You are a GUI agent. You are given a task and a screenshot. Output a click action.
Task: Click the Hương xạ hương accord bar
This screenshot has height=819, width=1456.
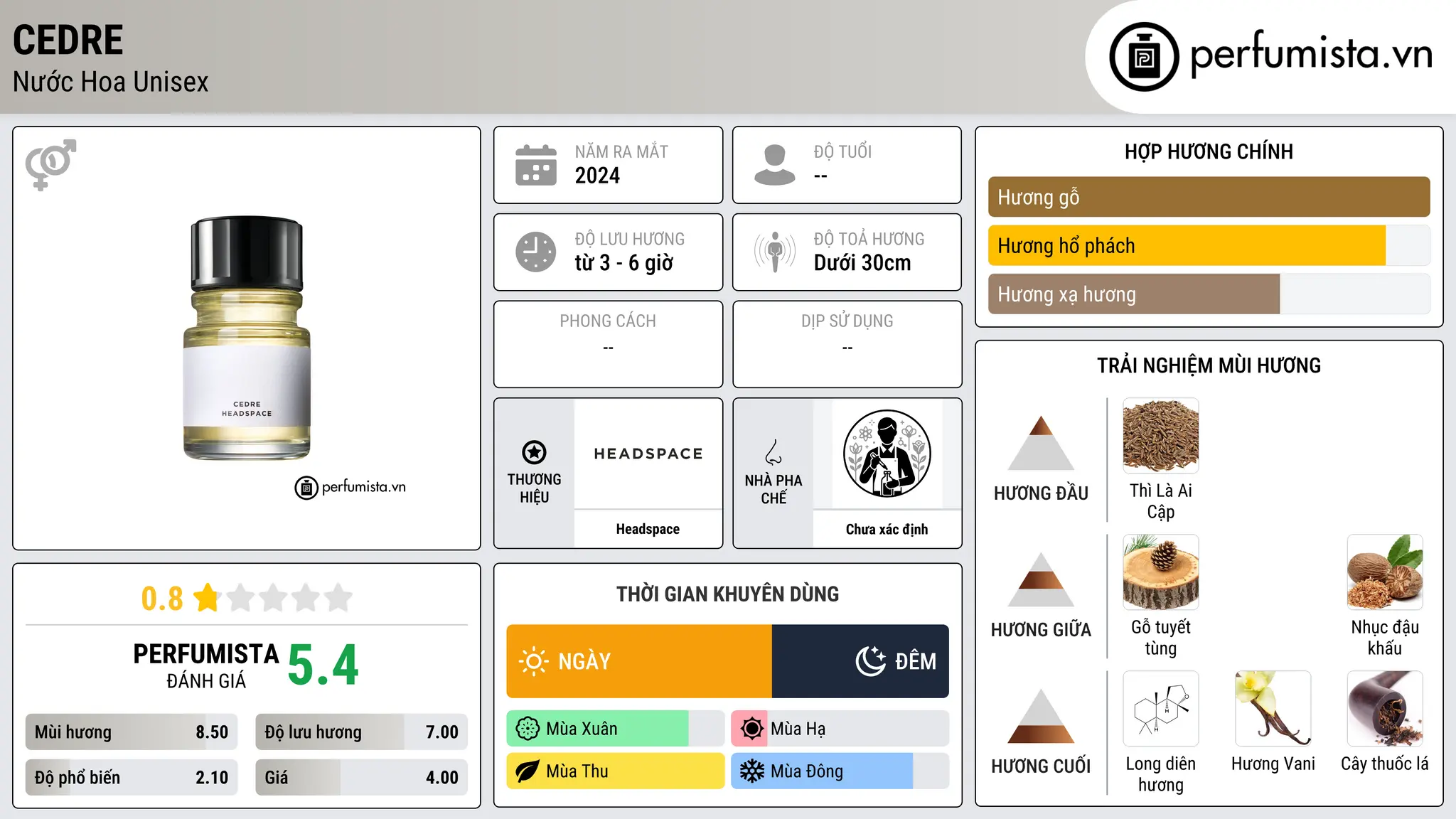tap(1209, 294)
